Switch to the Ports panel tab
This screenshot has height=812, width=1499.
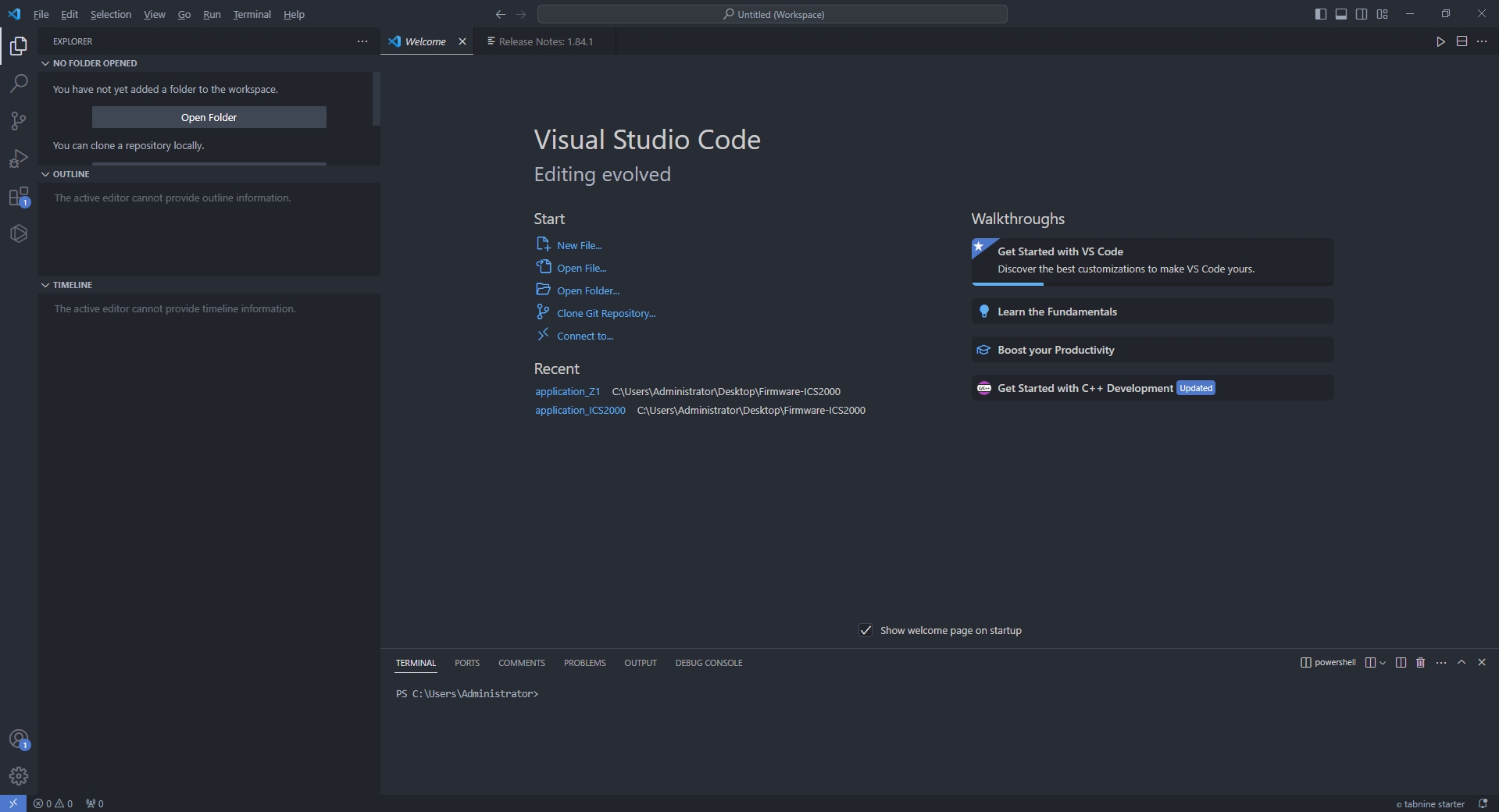coord(467,663)
